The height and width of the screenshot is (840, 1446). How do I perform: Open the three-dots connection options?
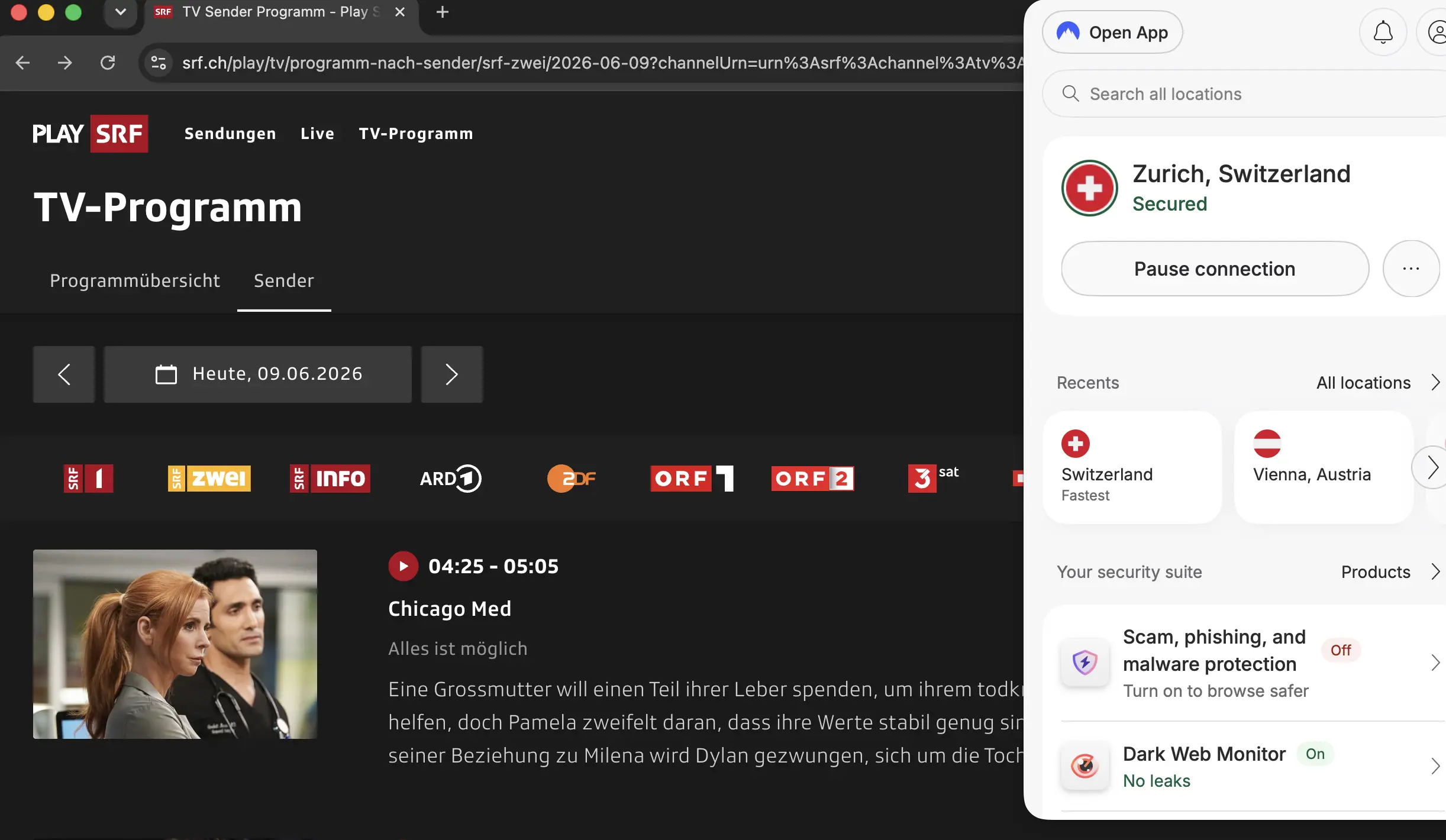click(1411, 269)
